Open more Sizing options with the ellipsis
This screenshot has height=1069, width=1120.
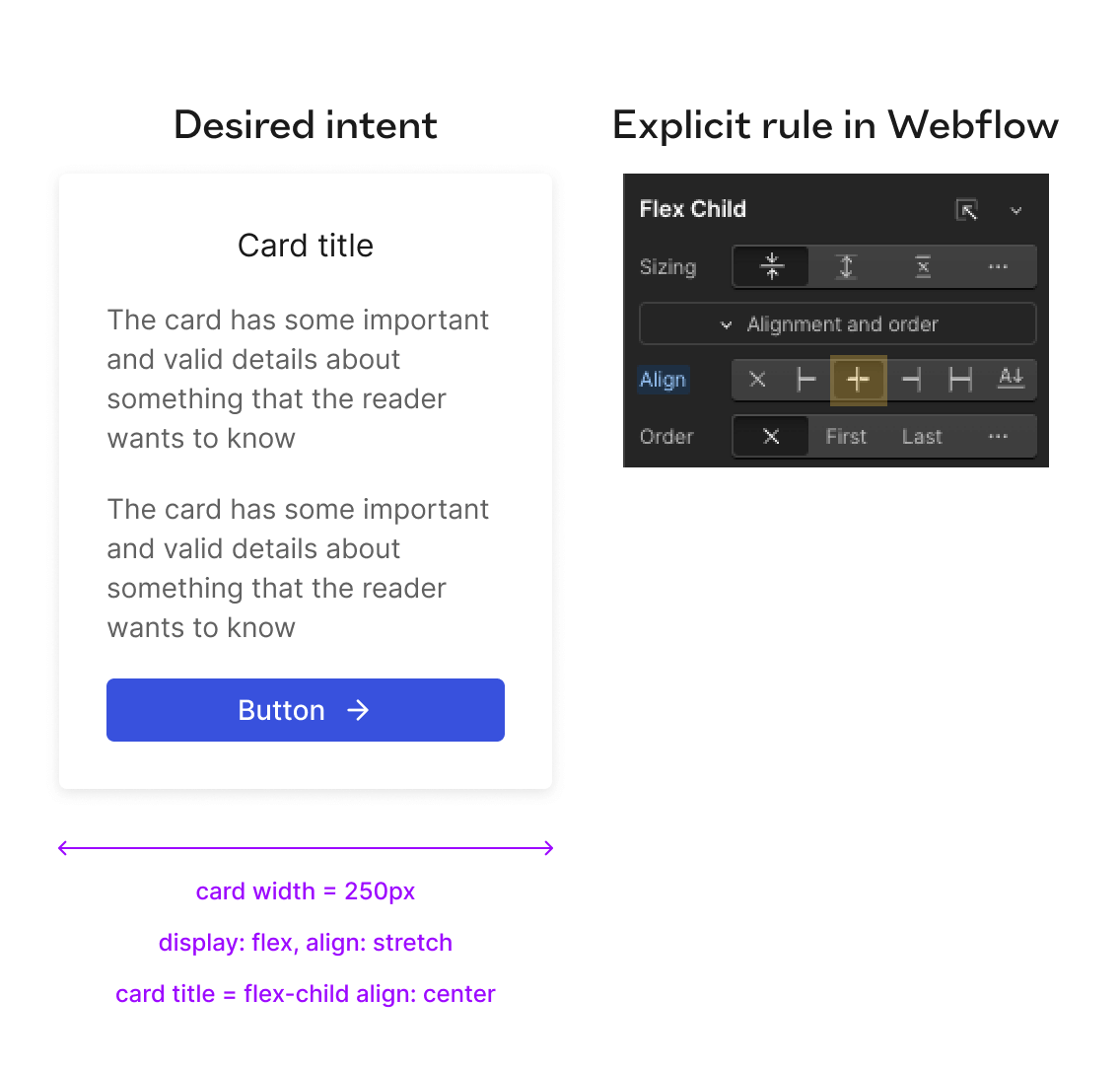point(998,266)
